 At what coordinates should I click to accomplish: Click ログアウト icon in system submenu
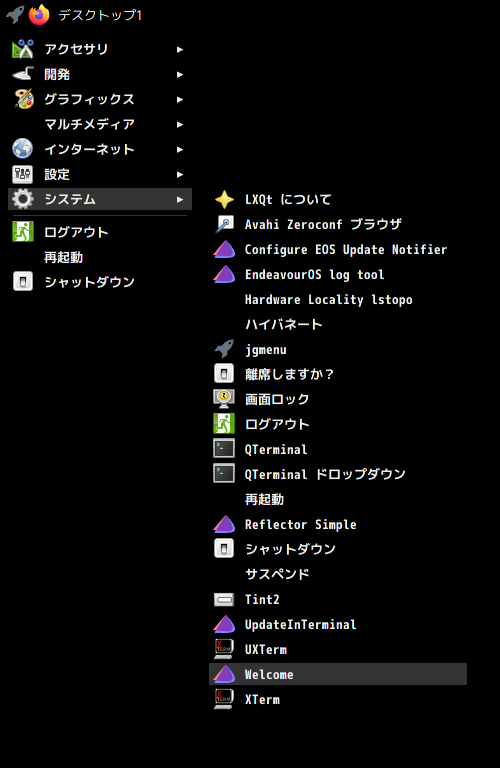pyautogui.click(x=224, y=424)
